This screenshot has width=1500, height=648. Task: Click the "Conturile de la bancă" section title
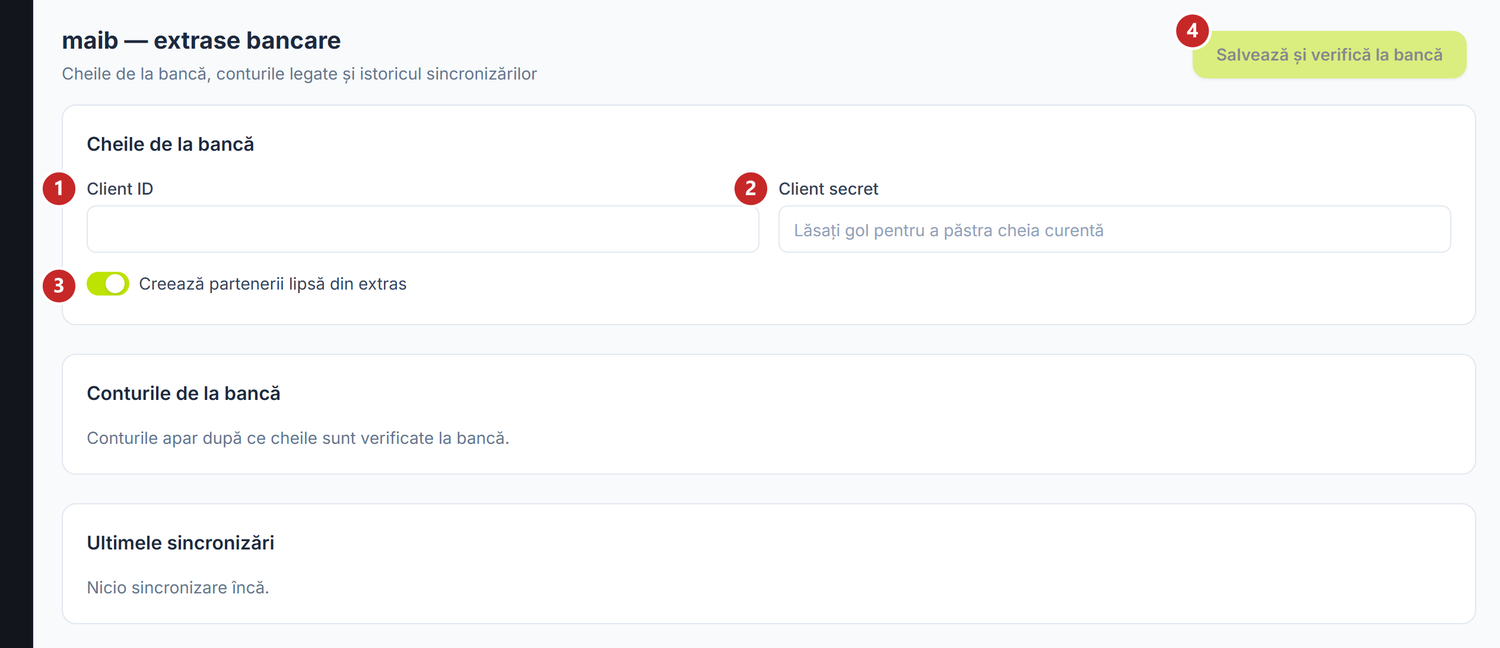(184, 394)
